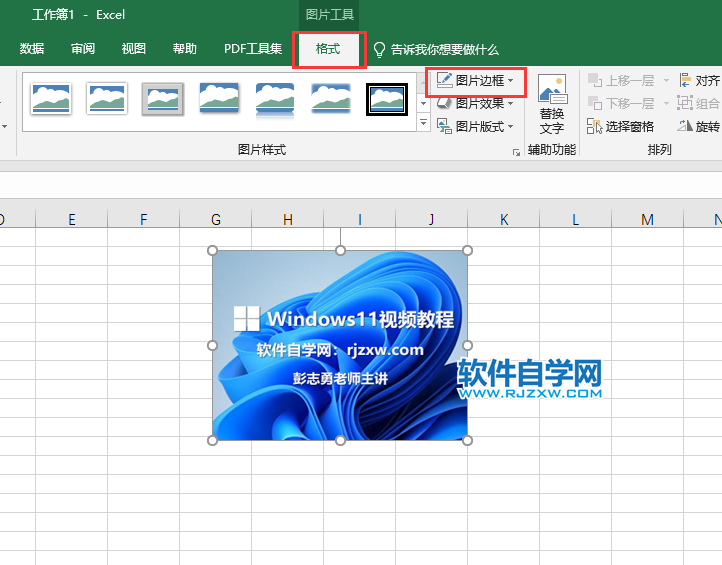
Task: Apply the fourth drop-shadow picture style
Action: [x=219, y=98]
